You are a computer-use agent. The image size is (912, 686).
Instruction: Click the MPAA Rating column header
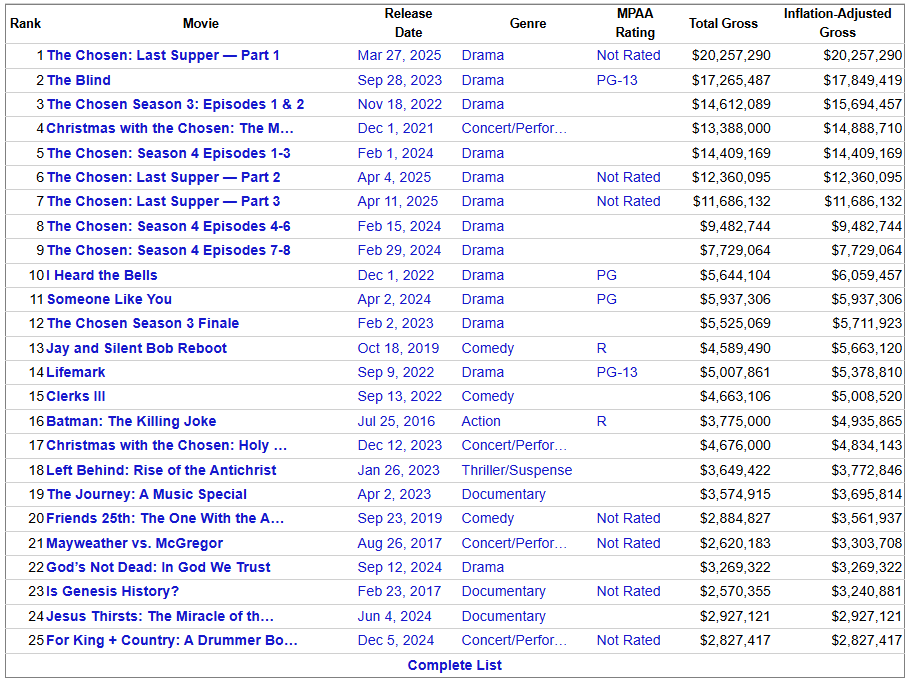click(635, 23)
